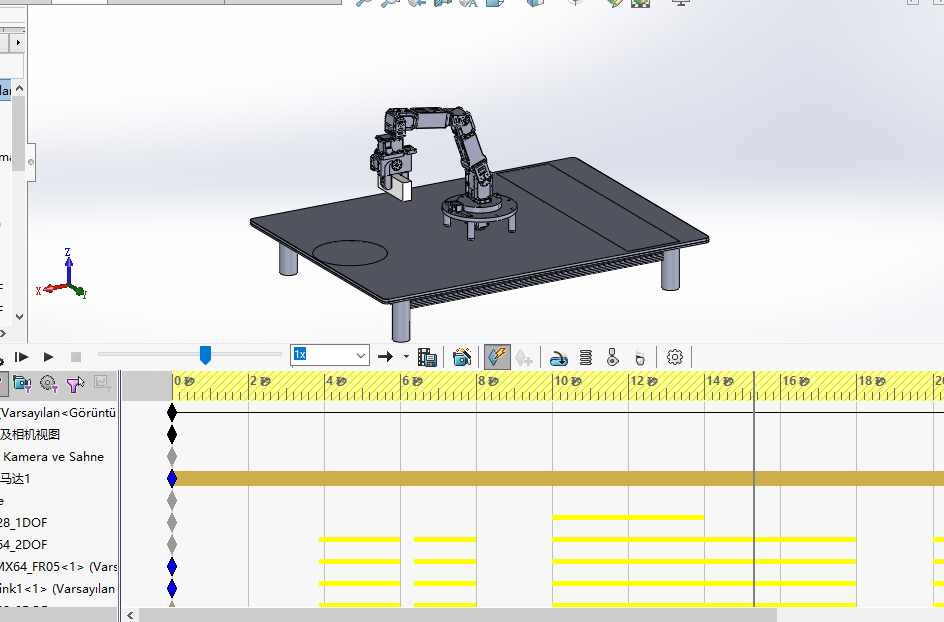944x622 pixels.
Task: Click the greyed-out results filter icon
Action: [x=102, y=384]
